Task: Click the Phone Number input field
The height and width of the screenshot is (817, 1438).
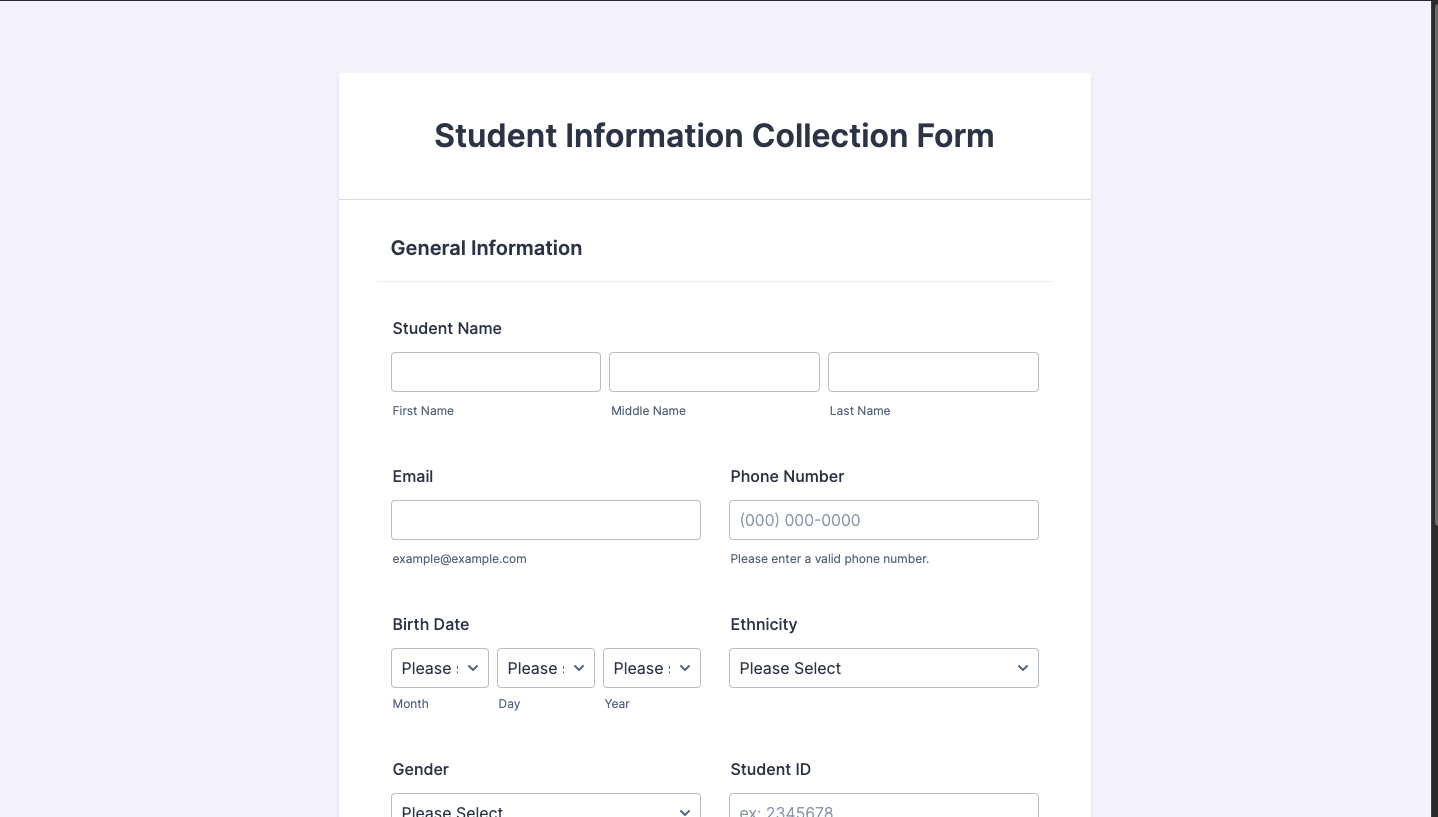Action: pos(883,520)
